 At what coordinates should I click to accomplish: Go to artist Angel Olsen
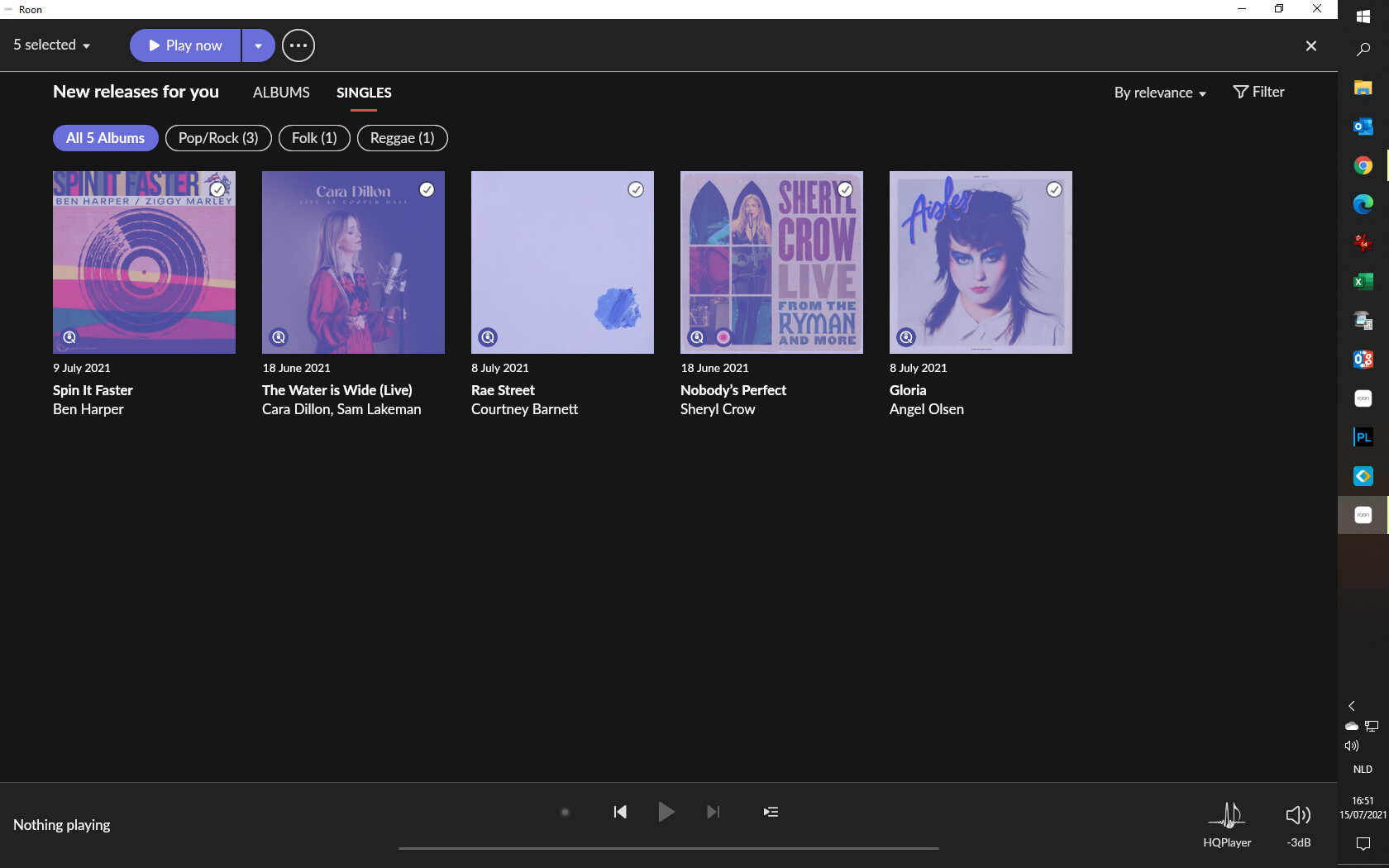927,409
